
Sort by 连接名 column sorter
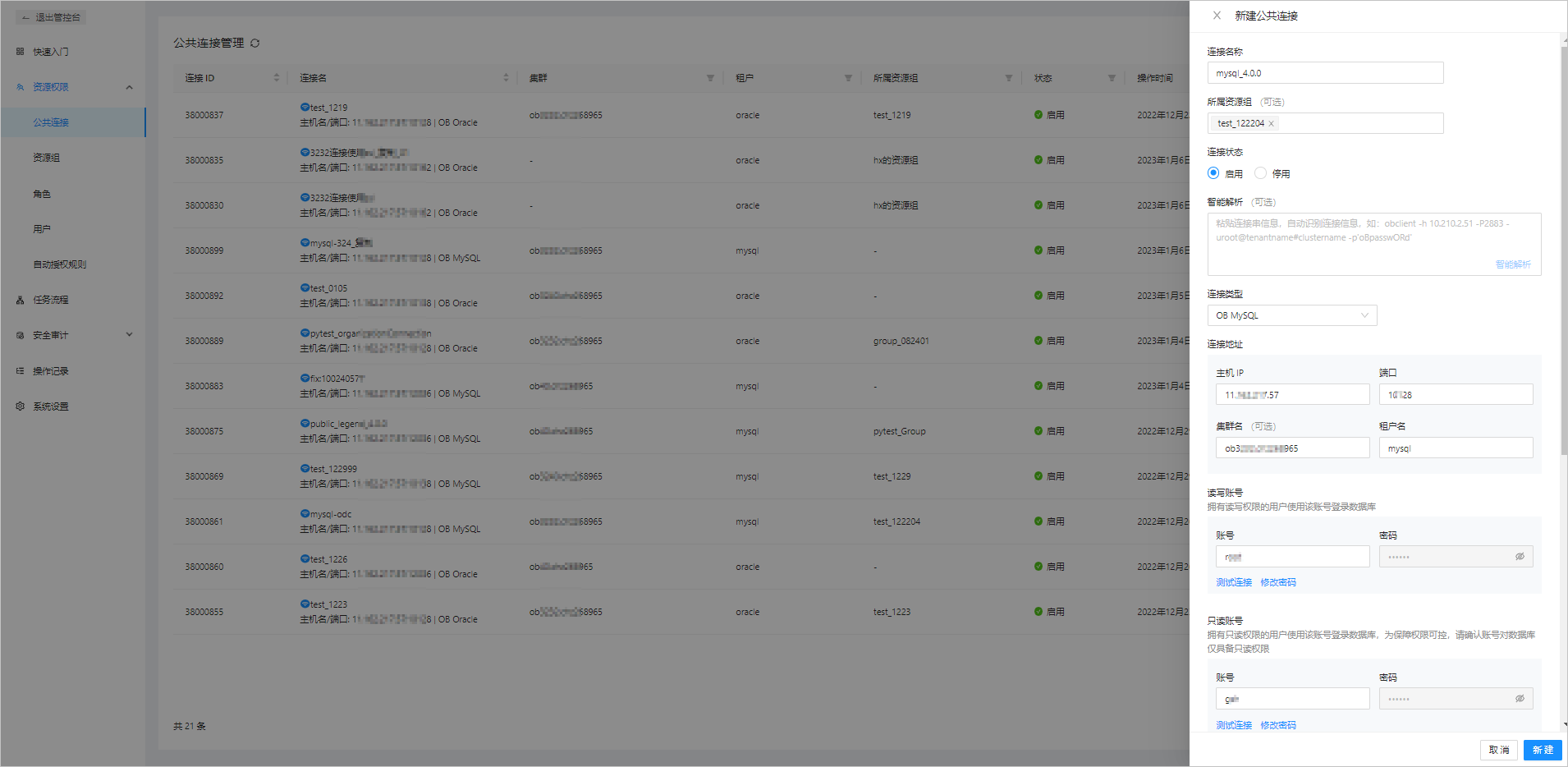click(x=506, y=78)
